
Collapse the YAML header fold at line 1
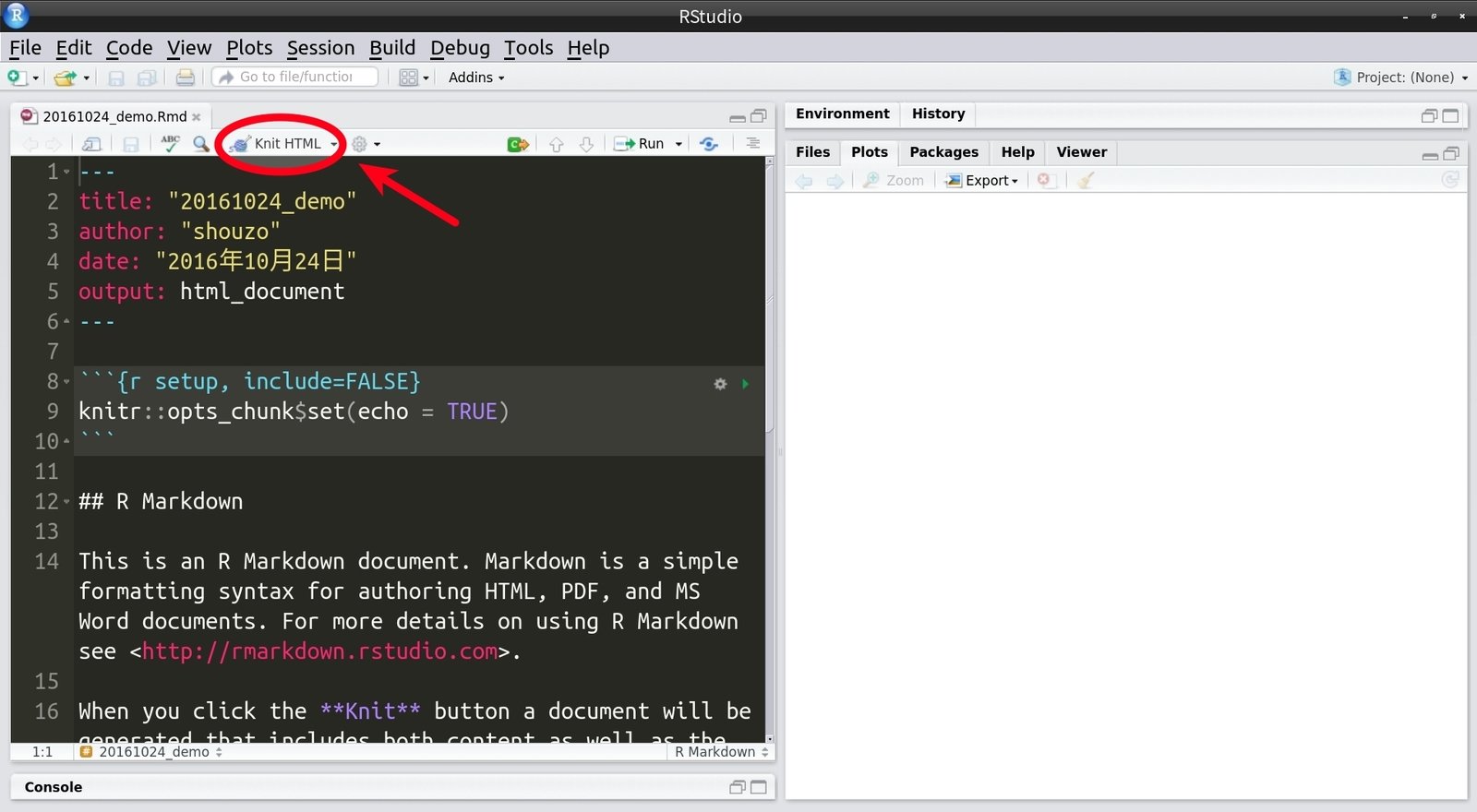click(66, 172)
